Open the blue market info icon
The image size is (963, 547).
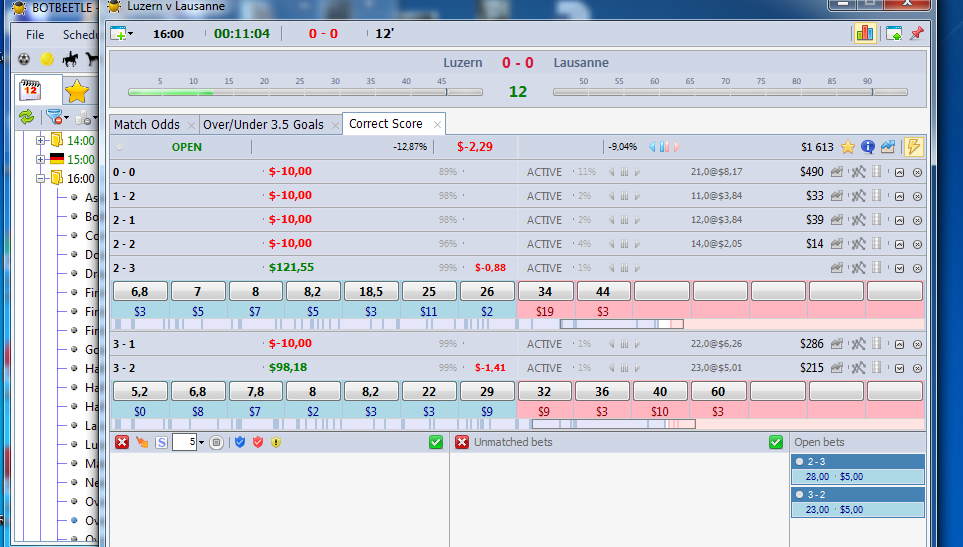point(868,147)
